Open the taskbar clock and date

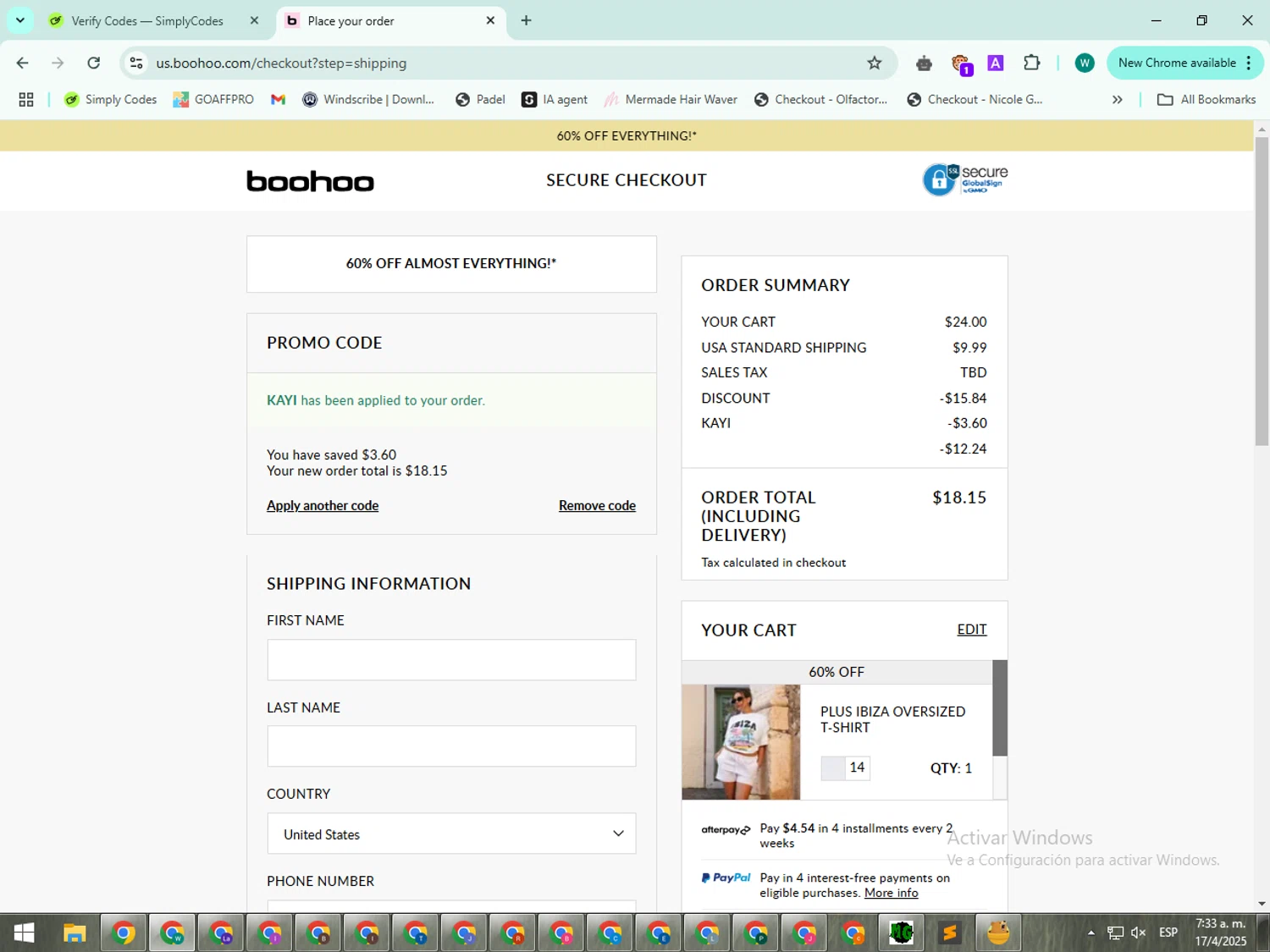(1220, 933)
